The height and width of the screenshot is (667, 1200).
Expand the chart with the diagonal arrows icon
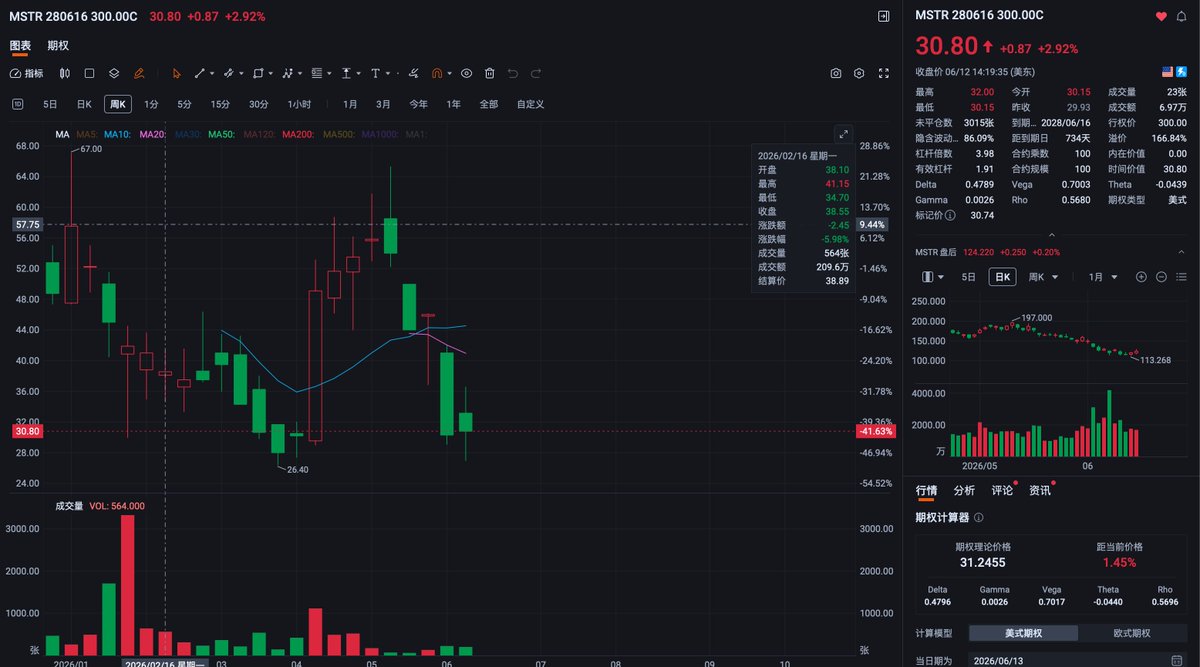[x=843, y=134]
